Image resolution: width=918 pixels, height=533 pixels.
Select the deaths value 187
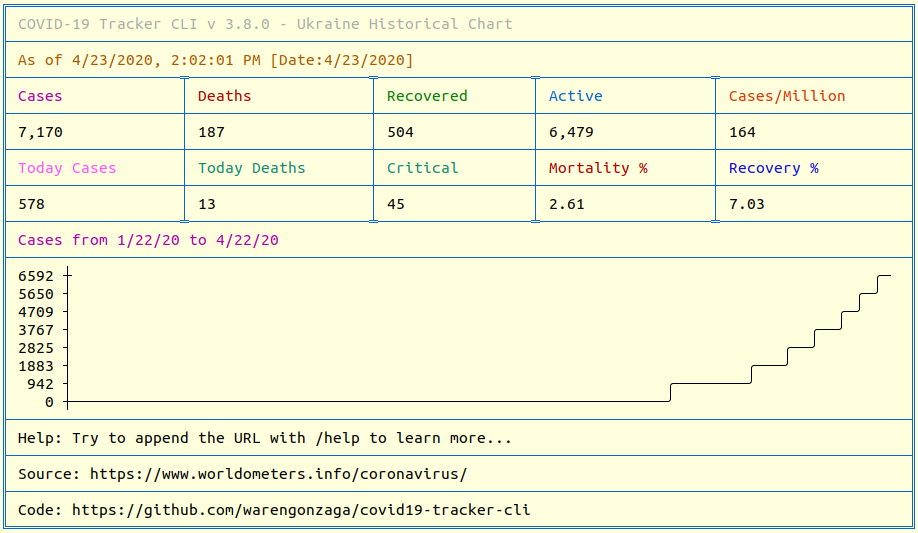[x=211, y=132]
